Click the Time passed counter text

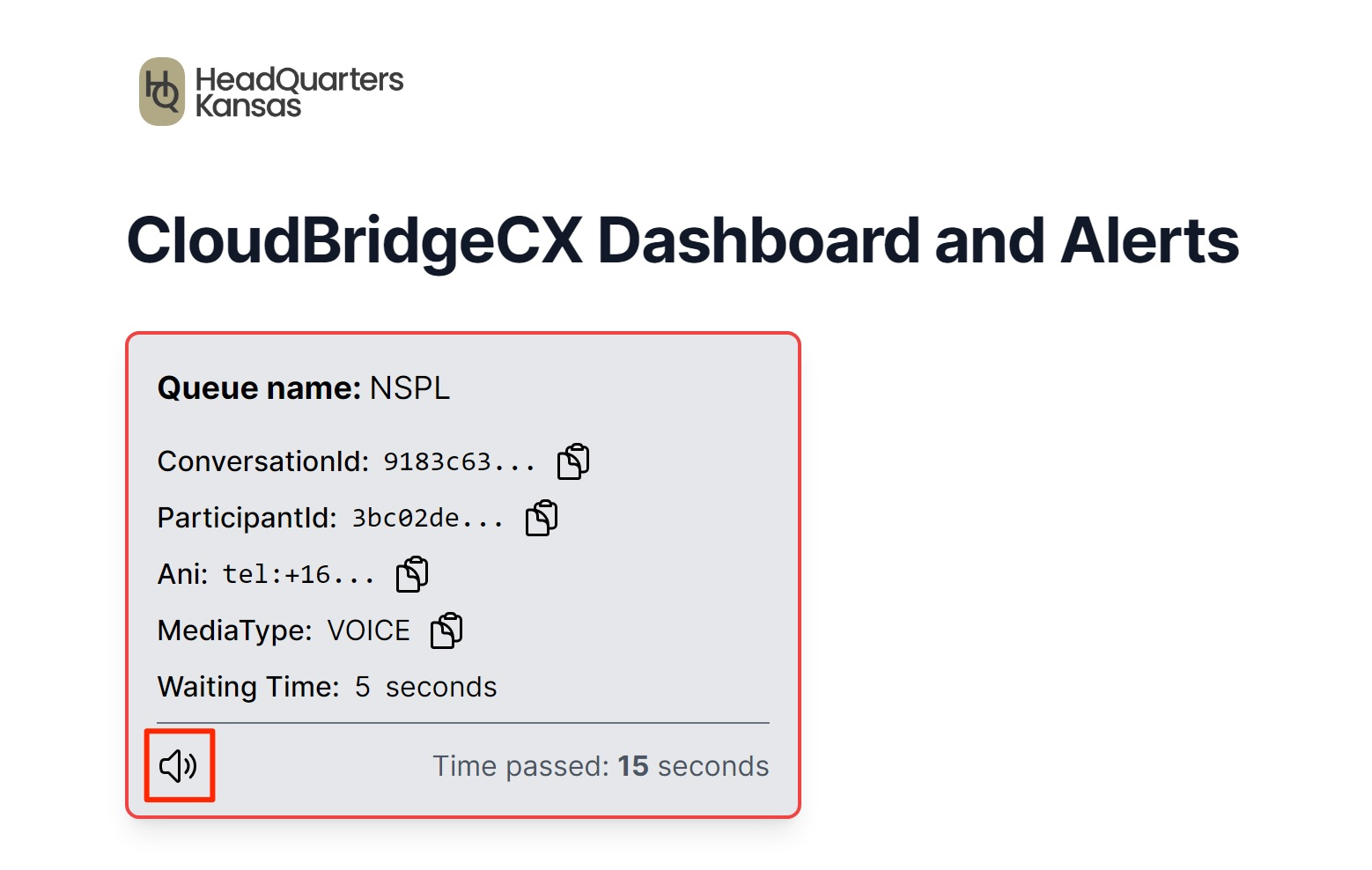point(520,766)
